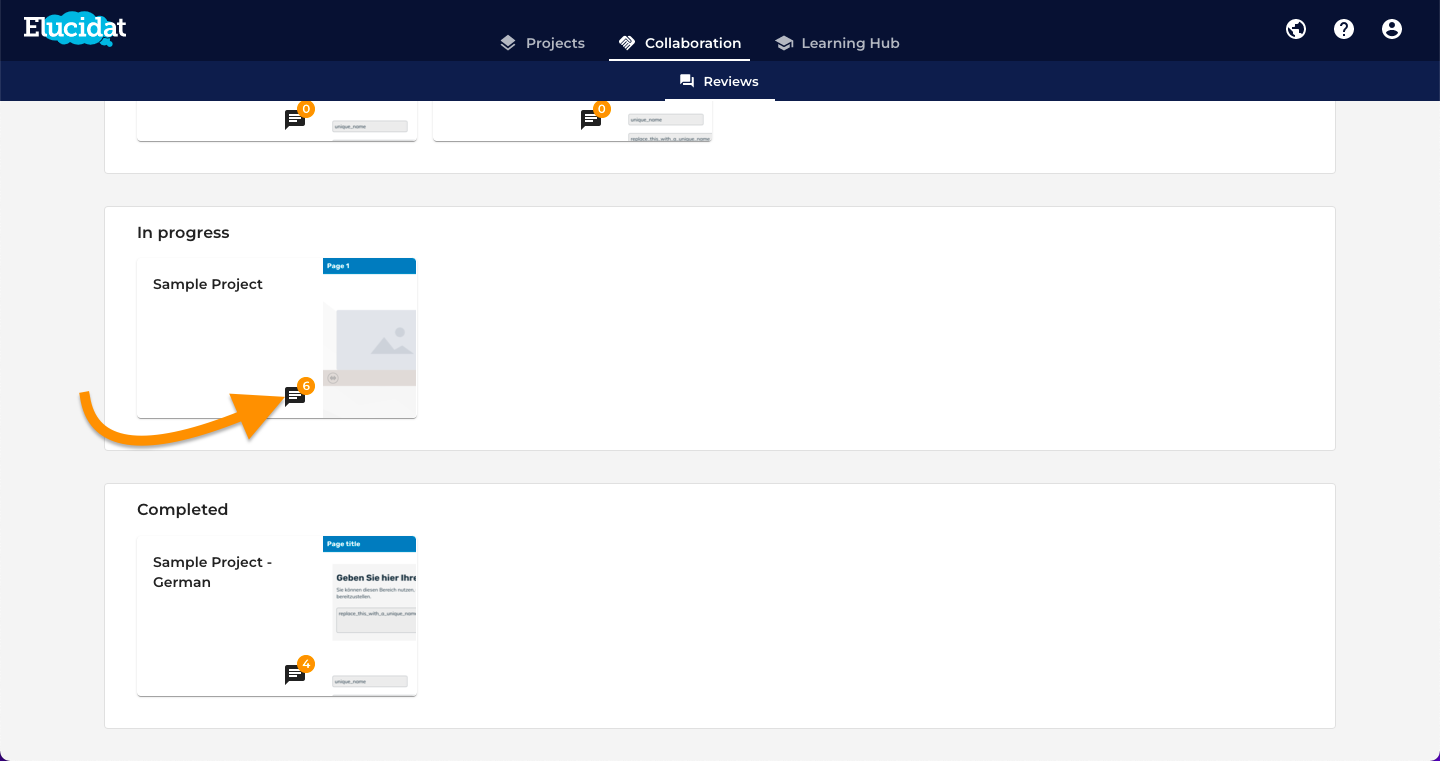Switch to the Learning Hub tab
1440x761 pixels.
(x=837, y=43)
